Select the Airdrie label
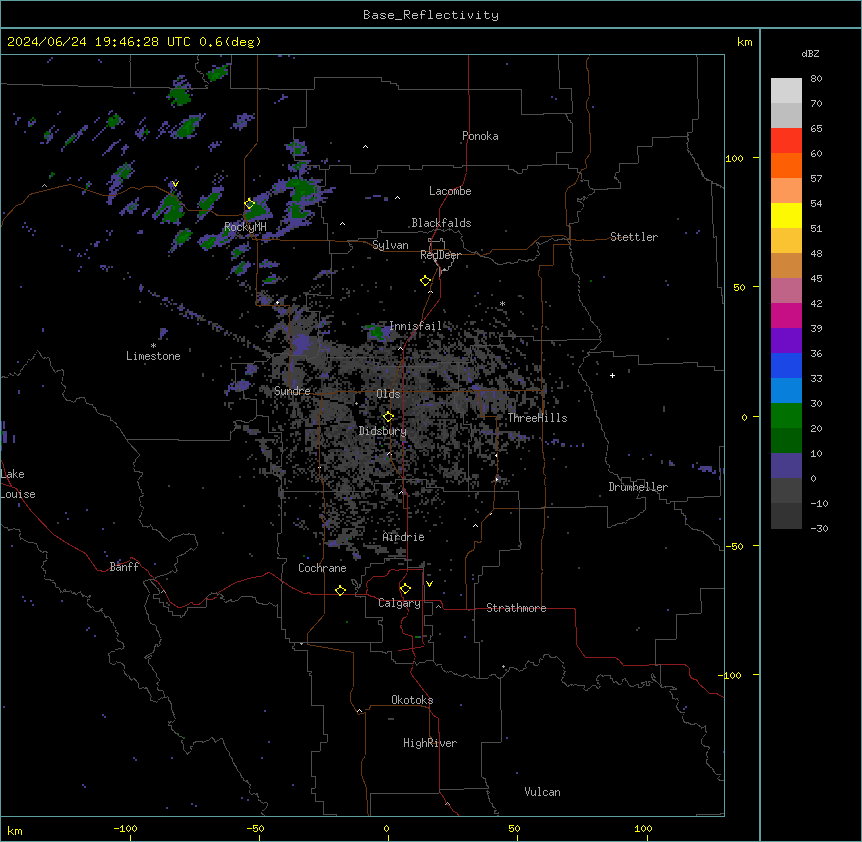This screenshot has height=842, width=862. coord(404,537)
